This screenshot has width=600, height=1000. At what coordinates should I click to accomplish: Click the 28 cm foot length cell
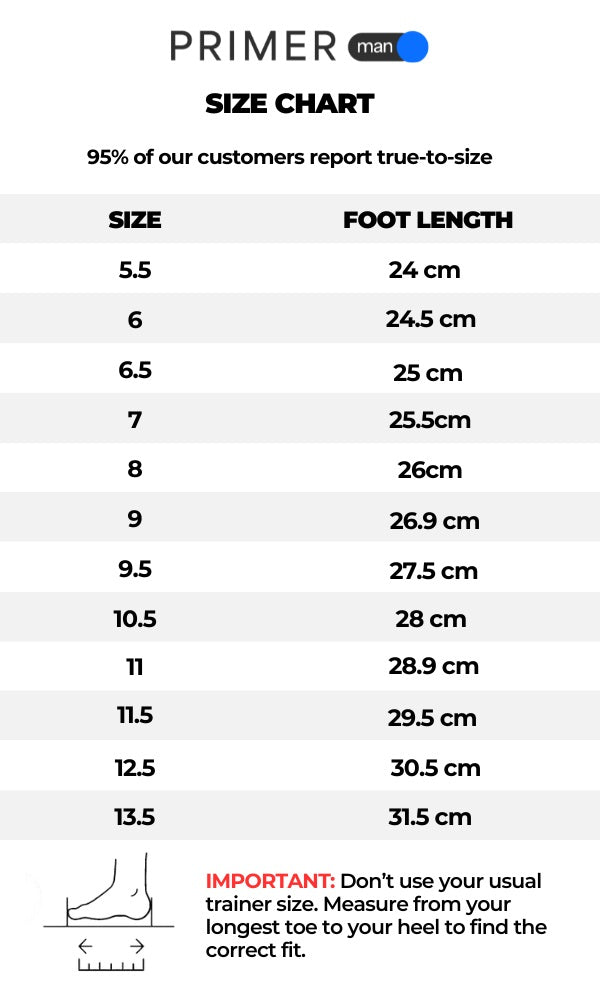point(431,619)
